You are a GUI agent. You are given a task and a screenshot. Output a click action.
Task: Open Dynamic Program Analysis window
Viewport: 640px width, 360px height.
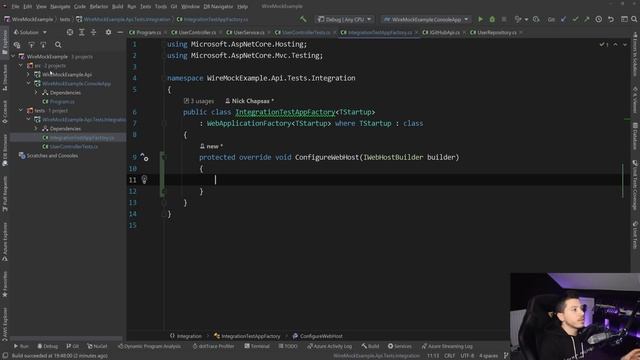click(149, 346)
